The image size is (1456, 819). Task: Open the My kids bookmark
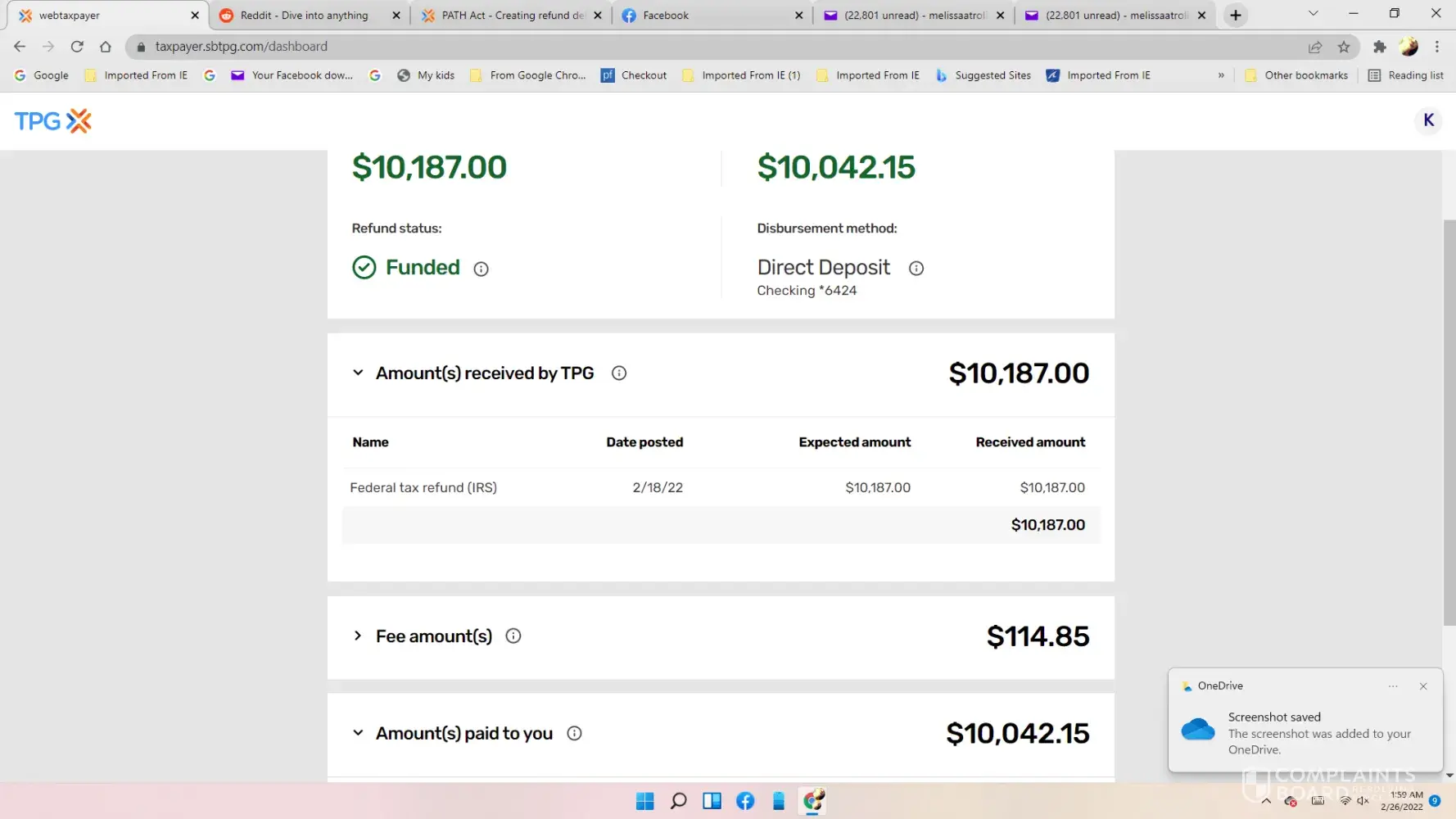pos(427,75)
